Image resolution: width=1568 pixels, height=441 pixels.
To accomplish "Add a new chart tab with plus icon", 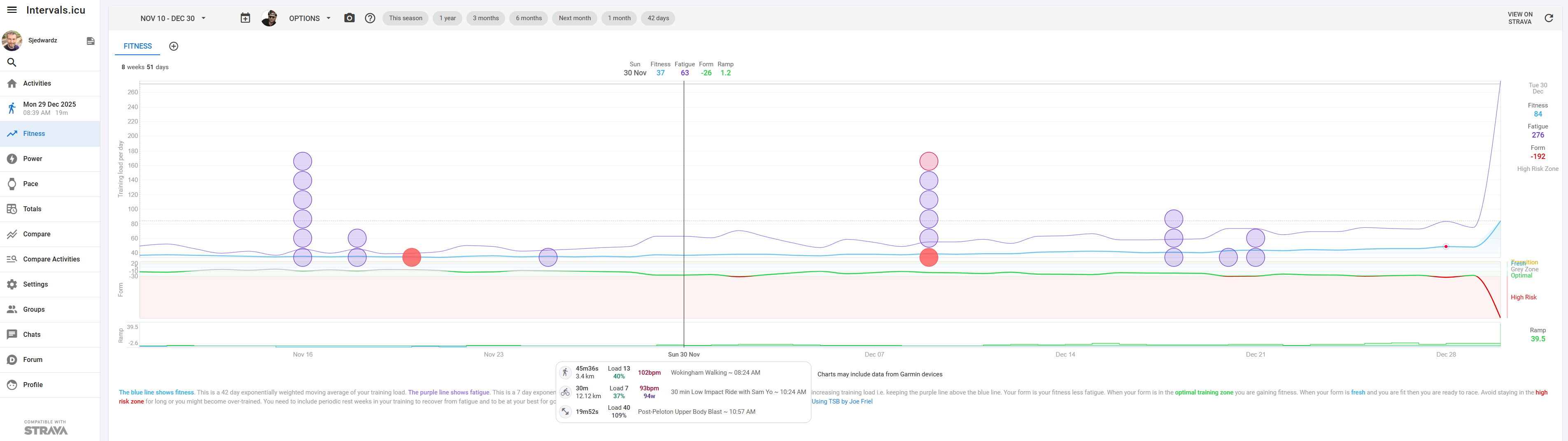I will (173, 46).
